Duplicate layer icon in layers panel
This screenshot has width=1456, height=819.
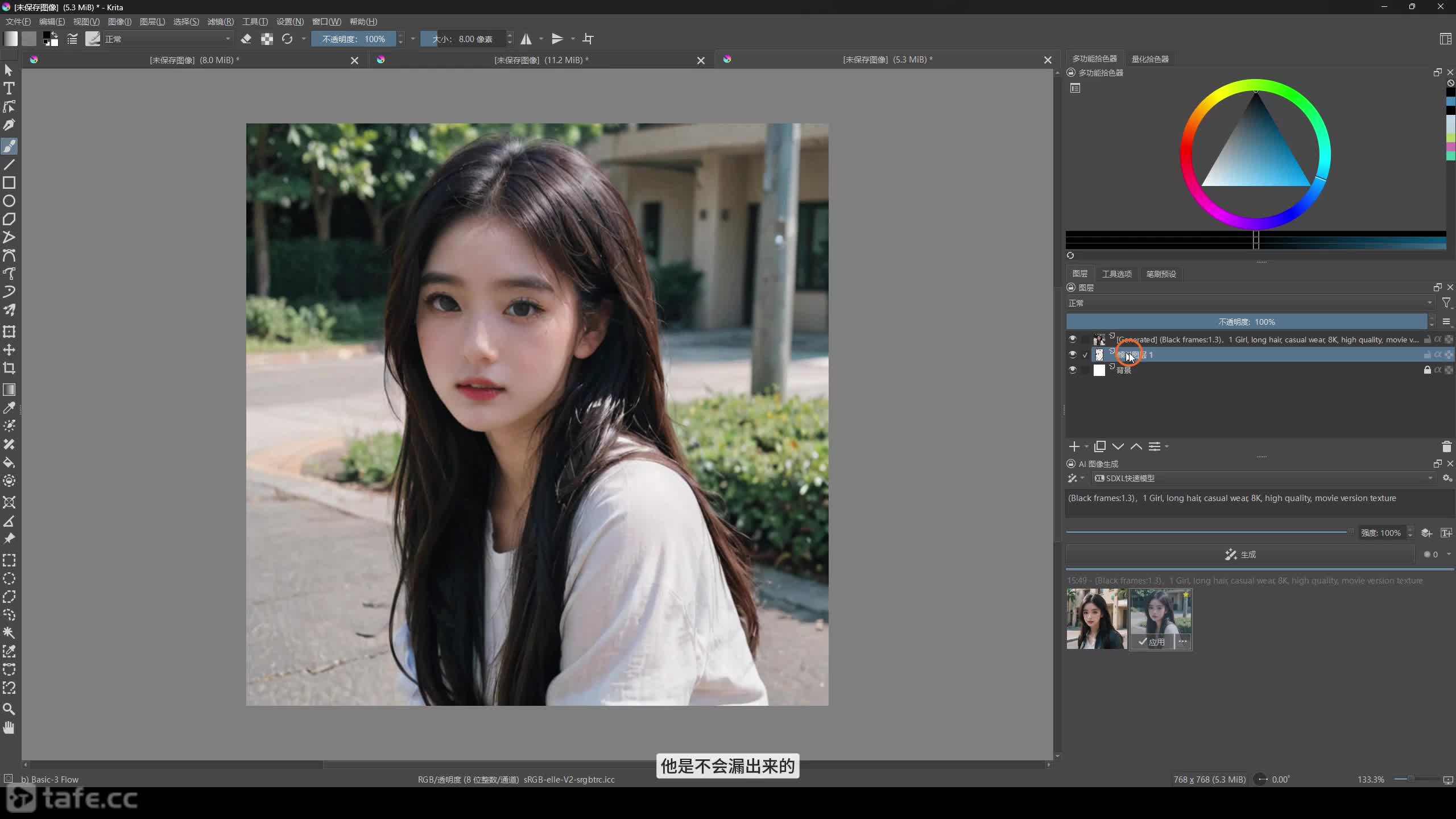click(x=1100, y=446)
